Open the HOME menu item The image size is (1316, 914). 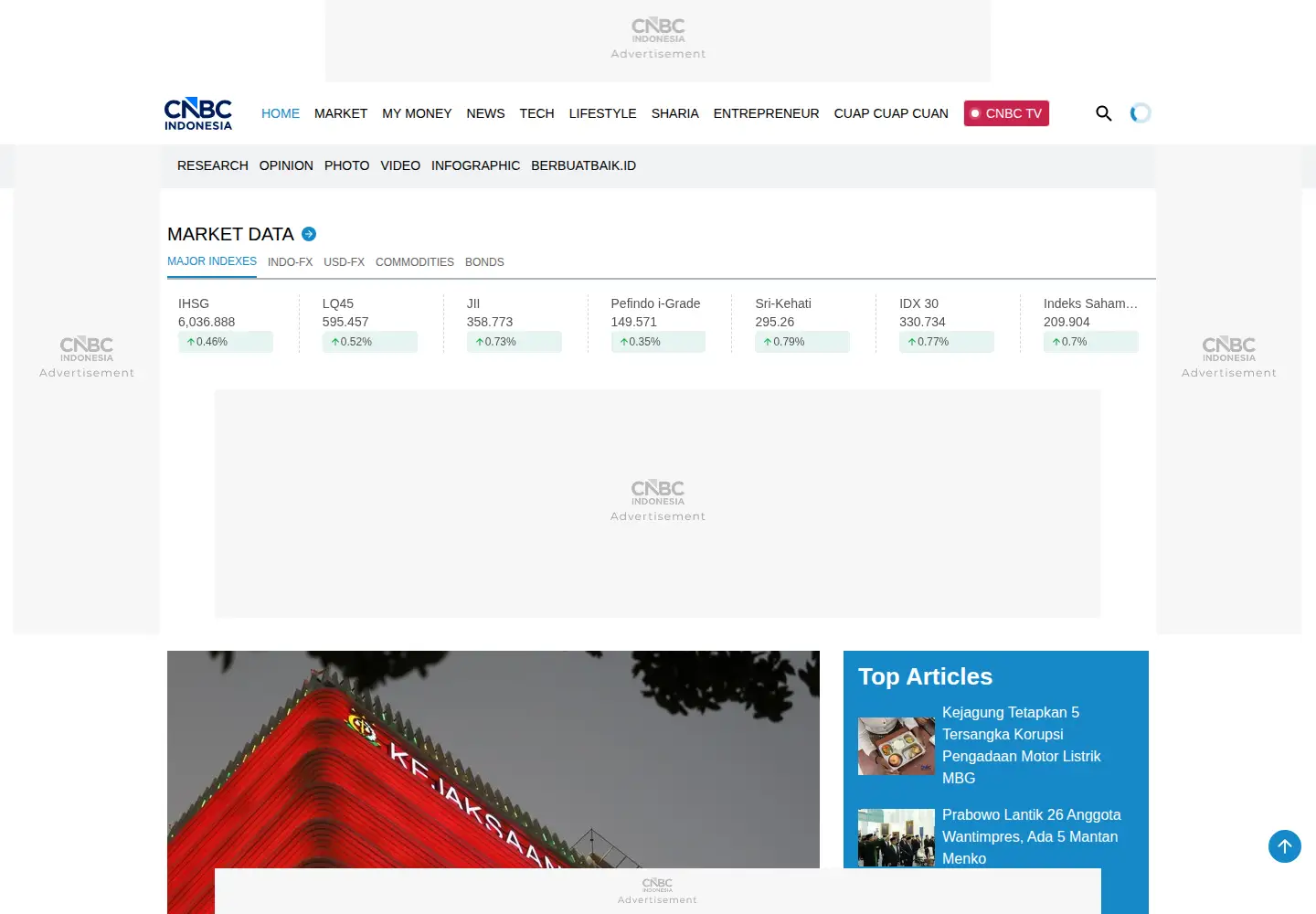pyautogui.click(x=281, y=113)
